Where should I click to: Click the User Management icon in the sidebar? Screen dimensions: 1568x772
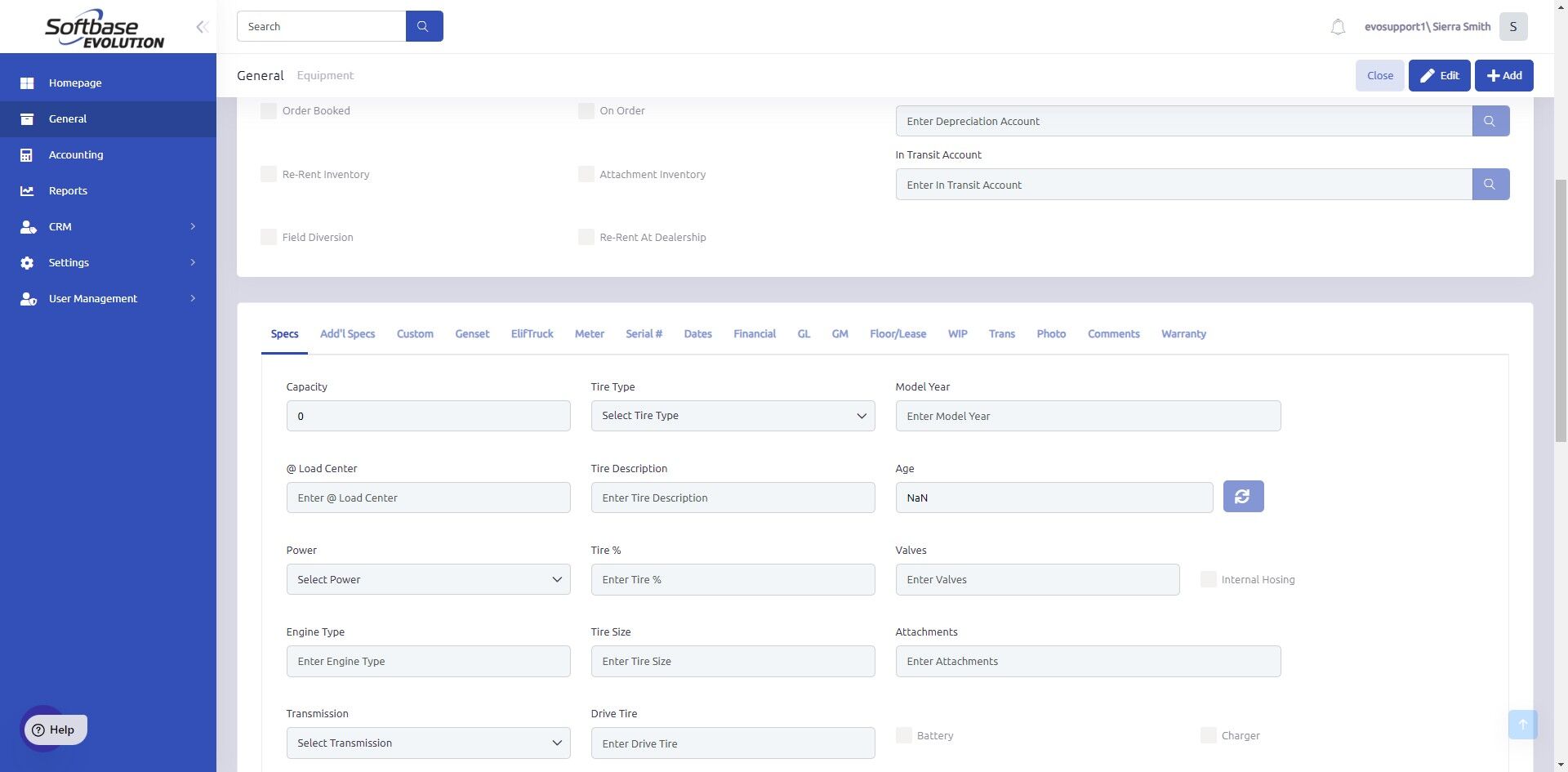click(28, 298)
